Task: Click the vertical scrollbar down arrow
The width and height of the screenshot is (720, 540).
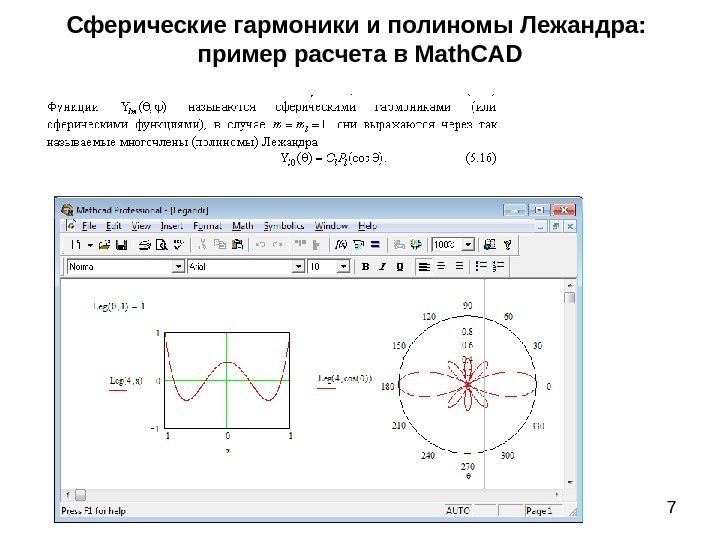Action: (x=570, y=483)
